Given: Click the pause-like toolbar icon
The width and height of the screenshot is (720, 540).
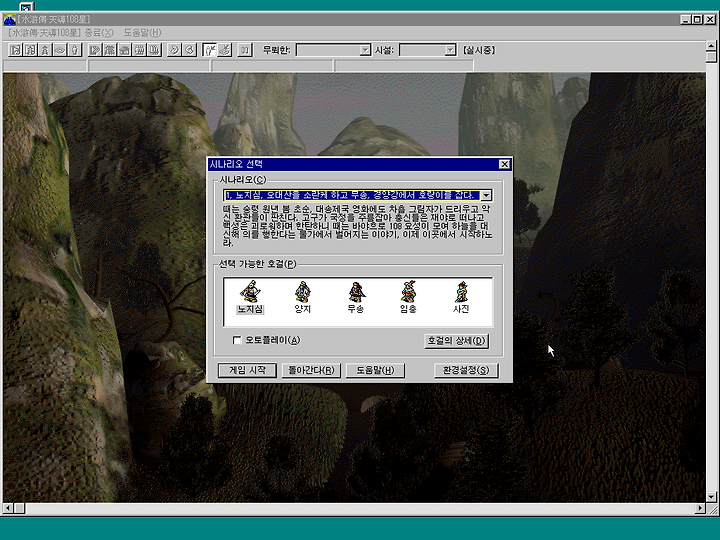Looking at the screenshot, I should click(245, 50).
